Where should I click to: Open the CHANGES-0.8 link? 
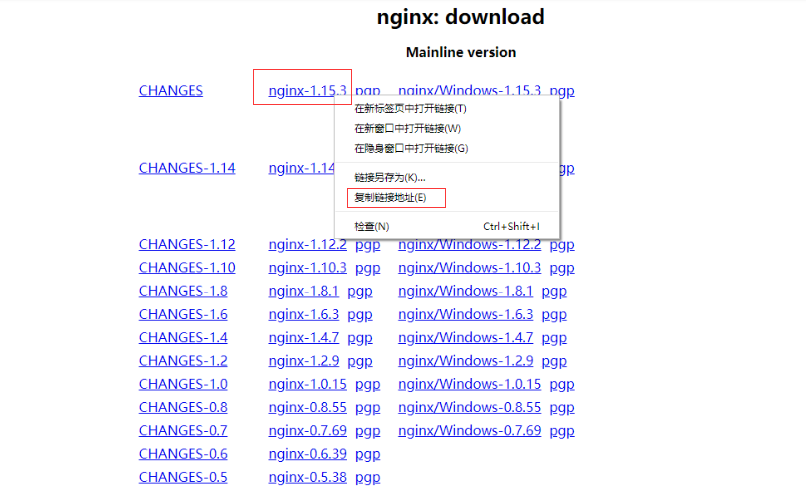[x=183, y=407]
